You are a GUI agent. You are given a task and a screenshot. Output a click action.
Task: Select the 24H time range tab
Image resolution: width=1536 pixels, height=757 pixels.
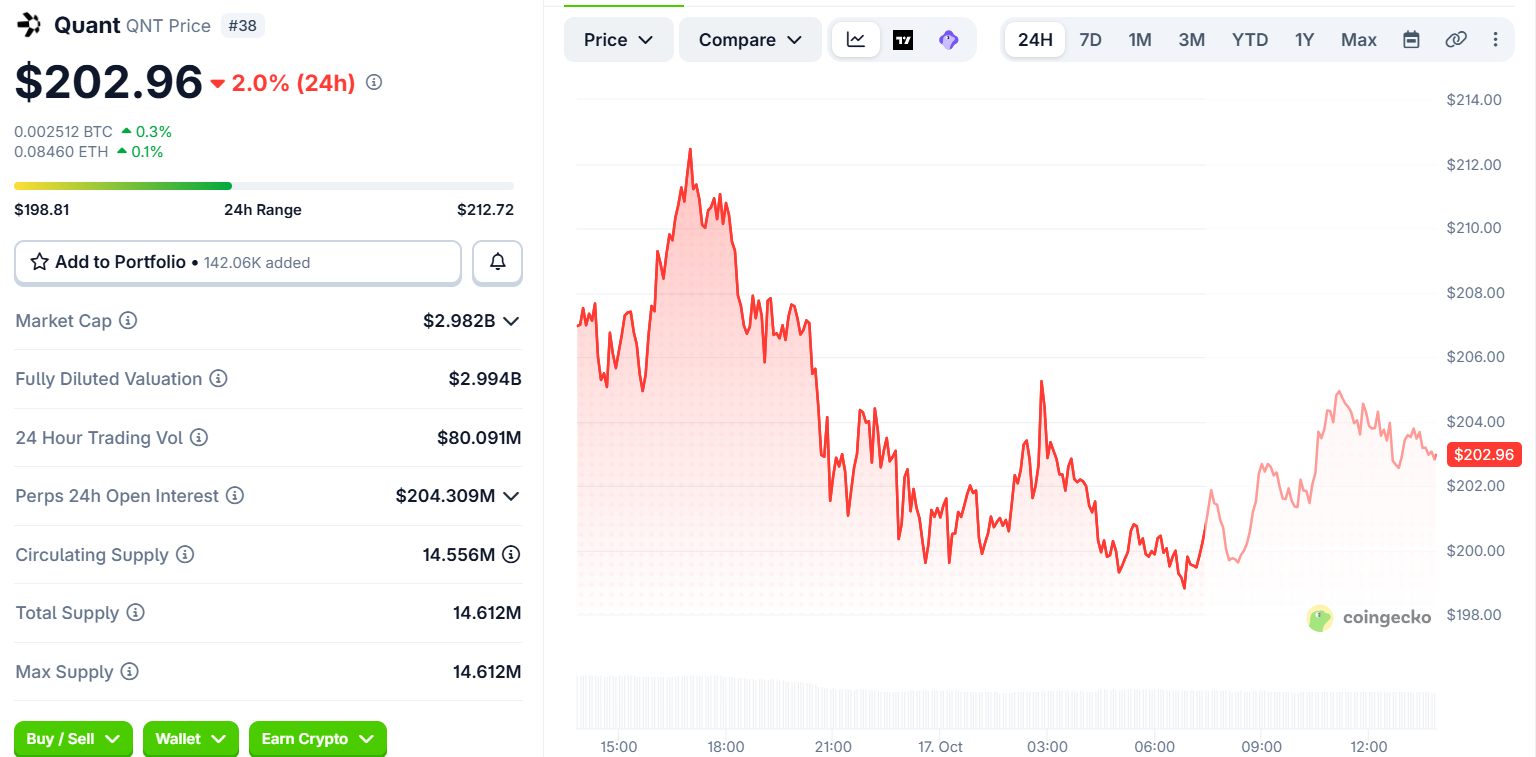click(1035, 40)
